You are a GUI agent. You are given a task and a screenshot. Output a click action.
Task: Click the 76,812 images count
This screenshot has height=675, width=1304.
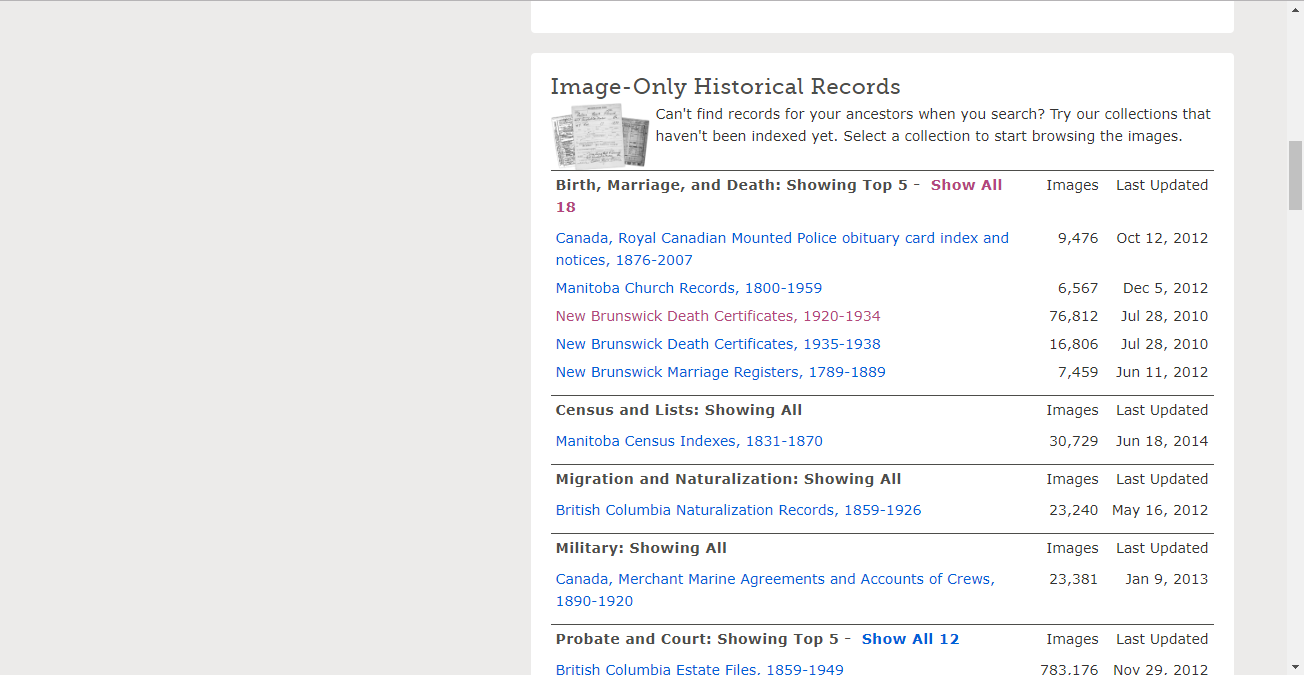click(1072, 316)
